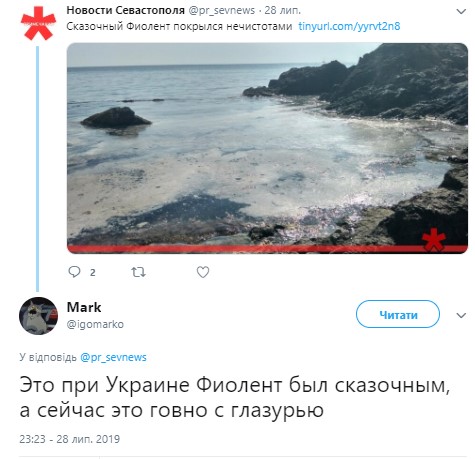The height and width of the screenshot is (459, 475).
Task: Open @pr_sevnews mention in reply line
Action: click(x=113, y=357)
